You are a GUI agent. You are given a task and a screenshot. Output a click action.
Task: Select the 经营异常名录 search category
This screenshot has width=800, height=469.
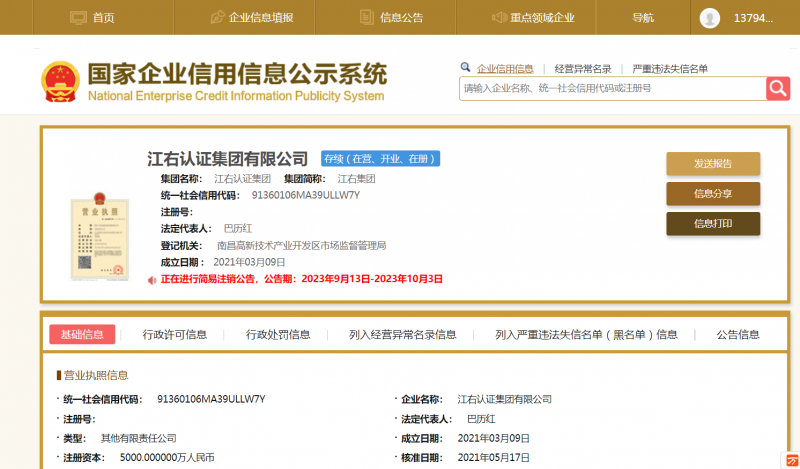583,68
